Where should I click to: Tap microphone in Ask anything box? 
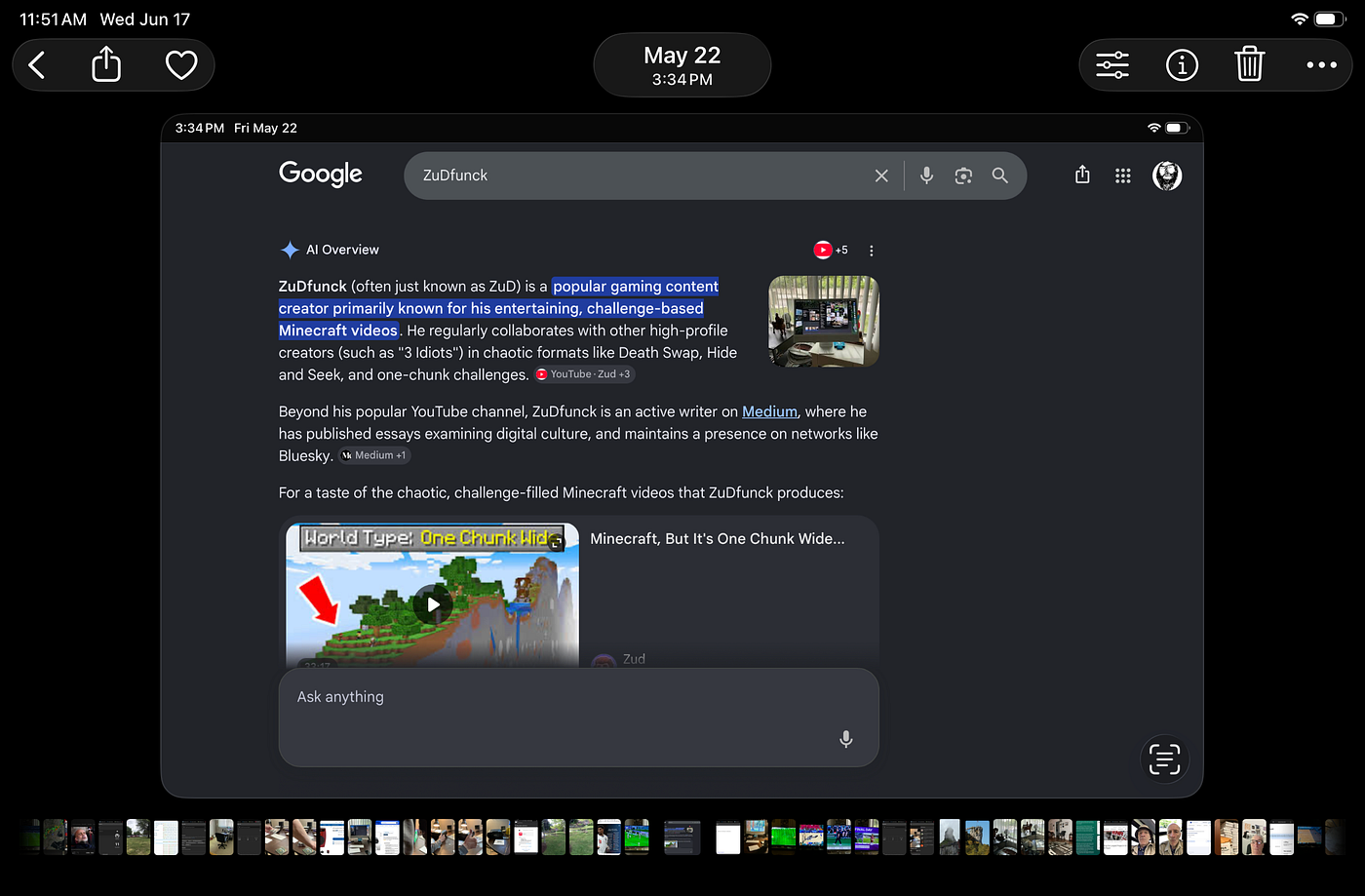(846, 739)
